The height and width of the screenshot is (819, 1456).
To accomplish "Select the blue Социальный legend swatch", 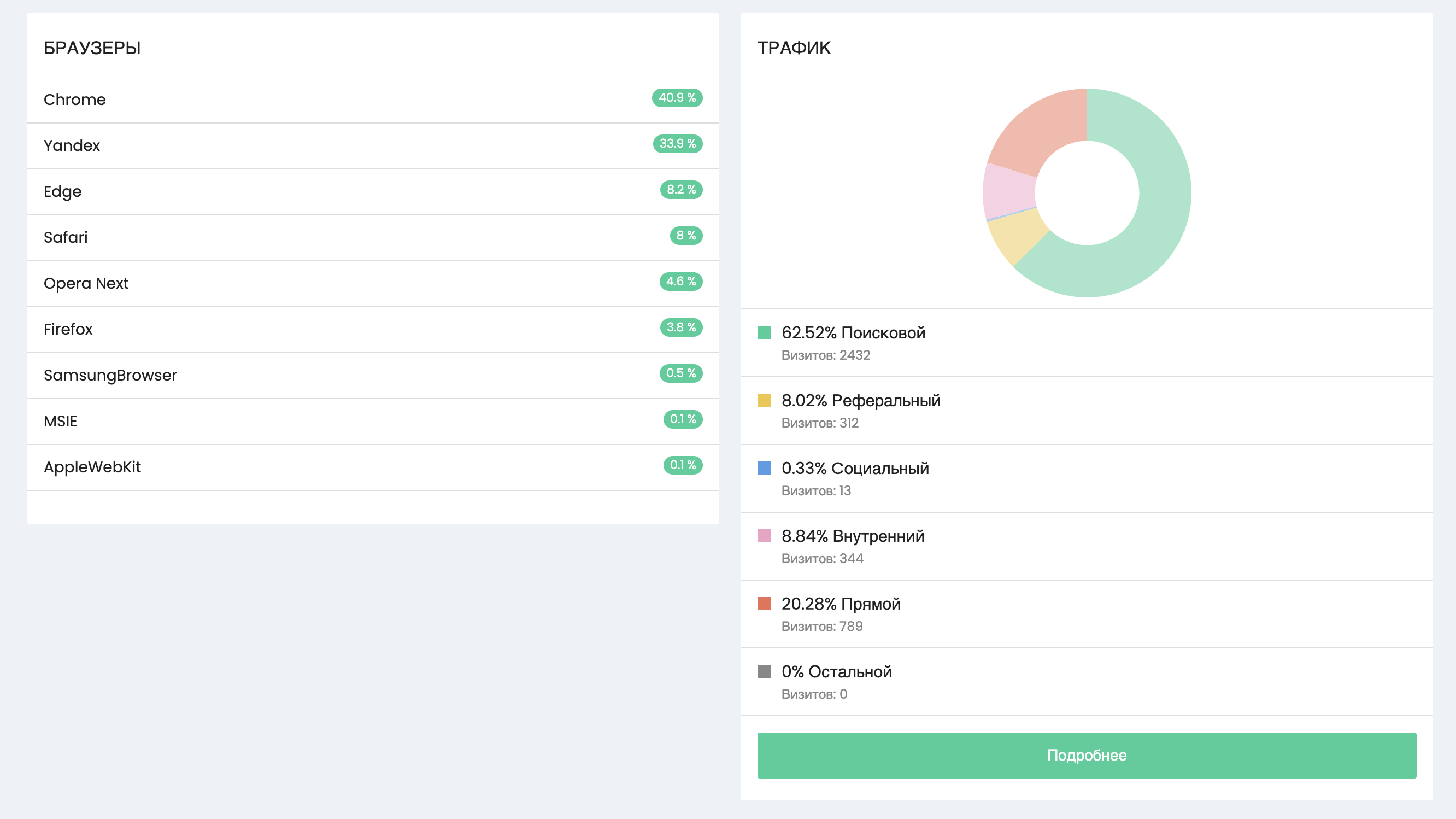I will pyautogui.click(x=764, y=468).
